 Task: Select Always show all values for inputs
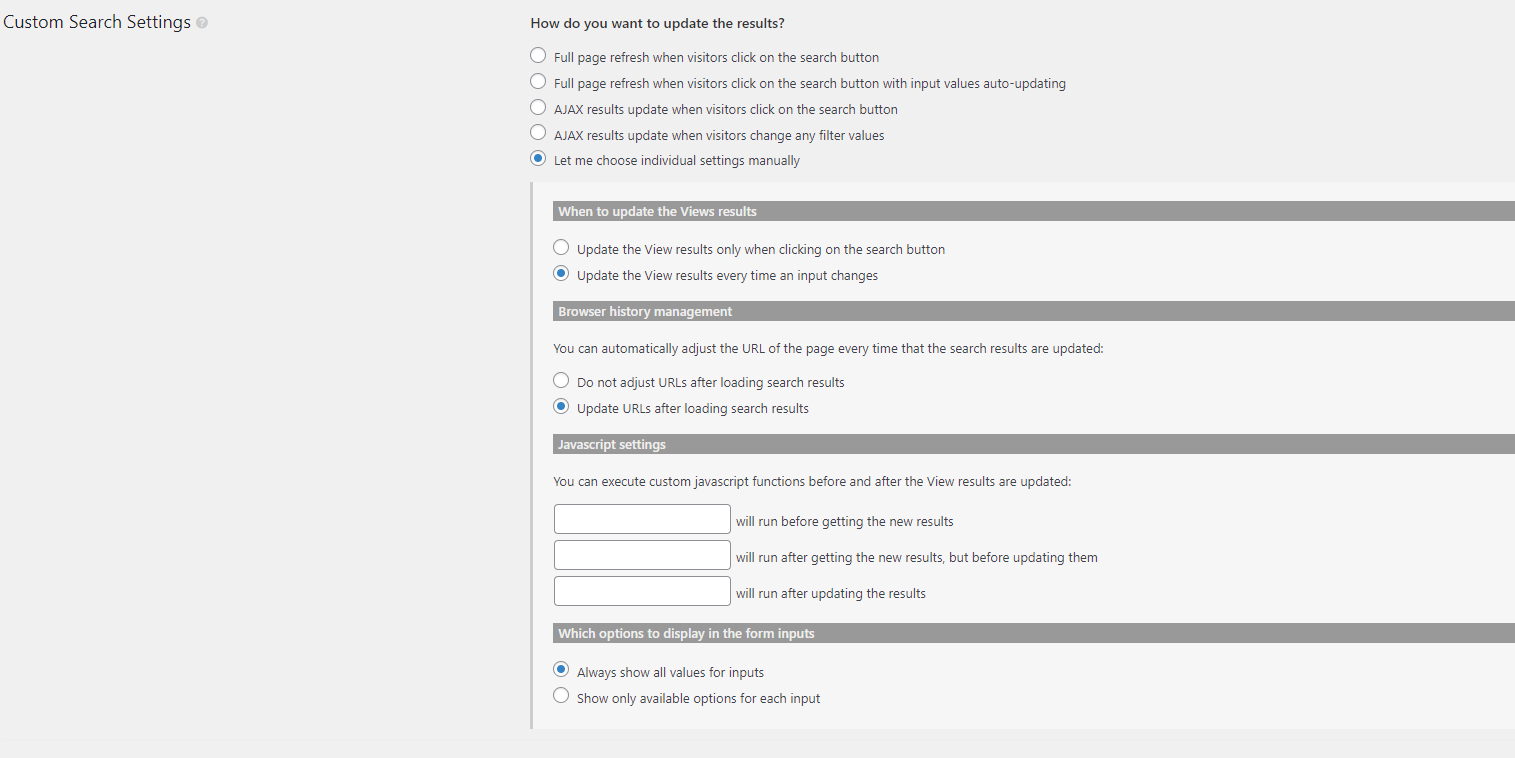(x=561, y=671)
